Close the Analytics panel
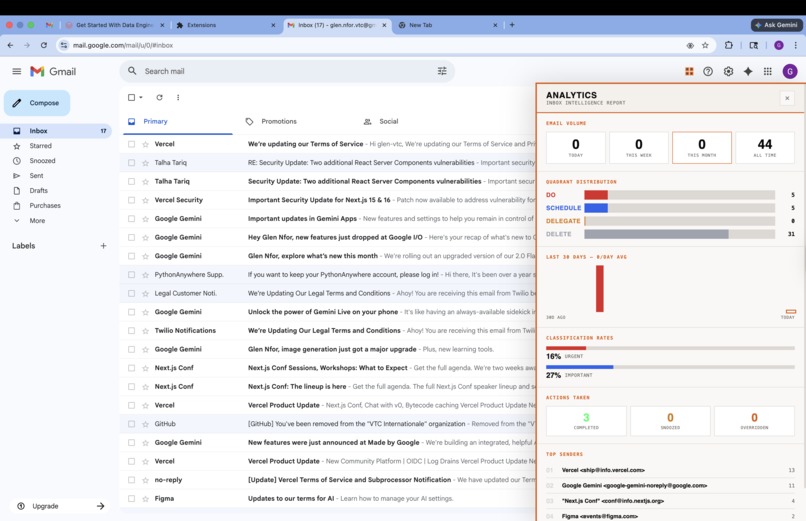Screen dimensions: 806x521 787,98
